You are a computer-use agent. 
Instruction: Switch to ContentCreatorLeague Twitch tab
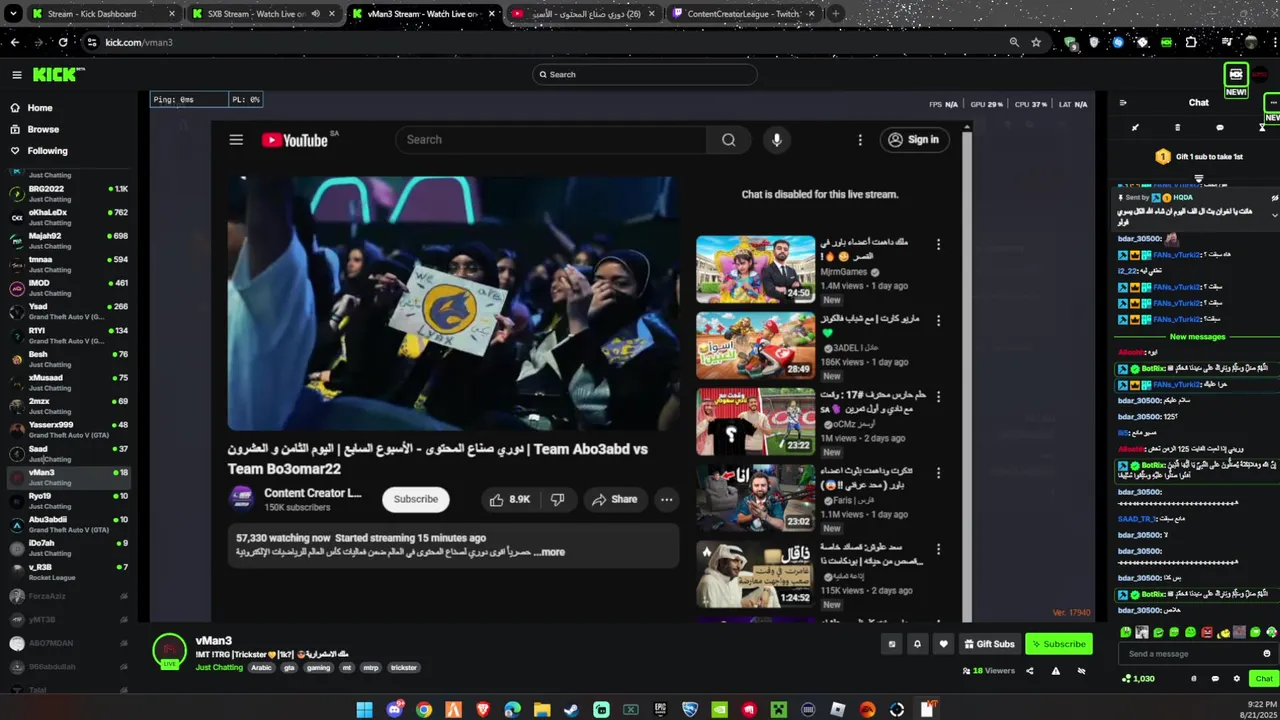(743, 14)
